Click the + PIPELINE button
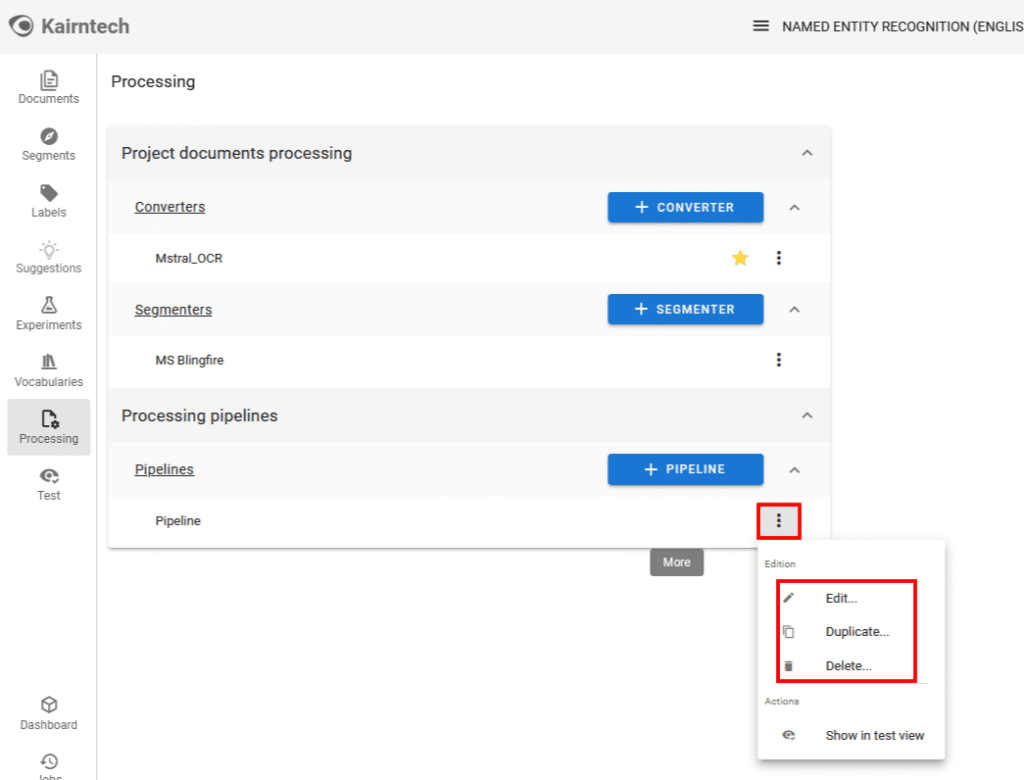The image size is (1024, 780). point(685,469)
